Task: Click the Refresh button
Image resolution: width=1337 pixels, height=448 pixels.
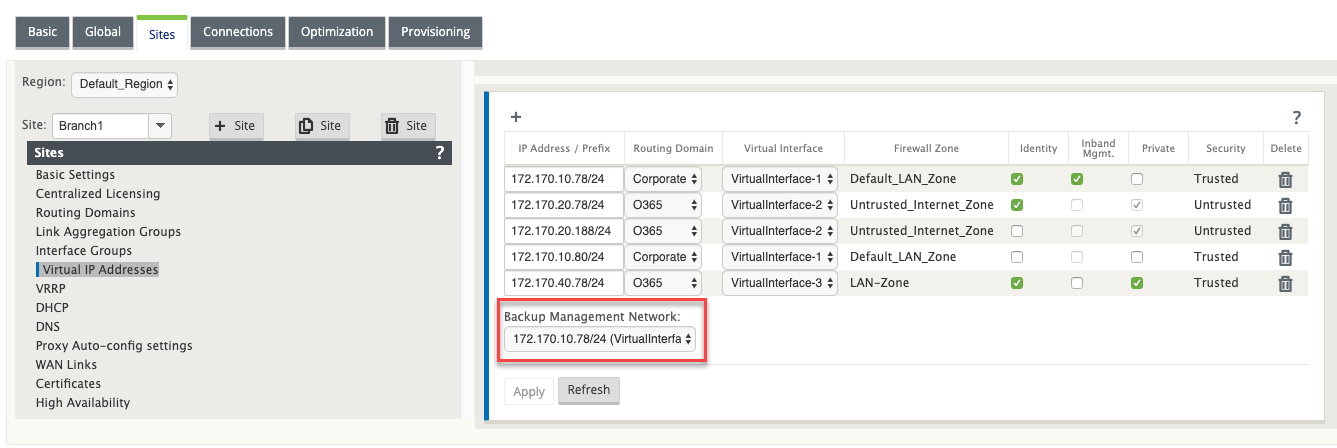Action: tap(589, 390)
